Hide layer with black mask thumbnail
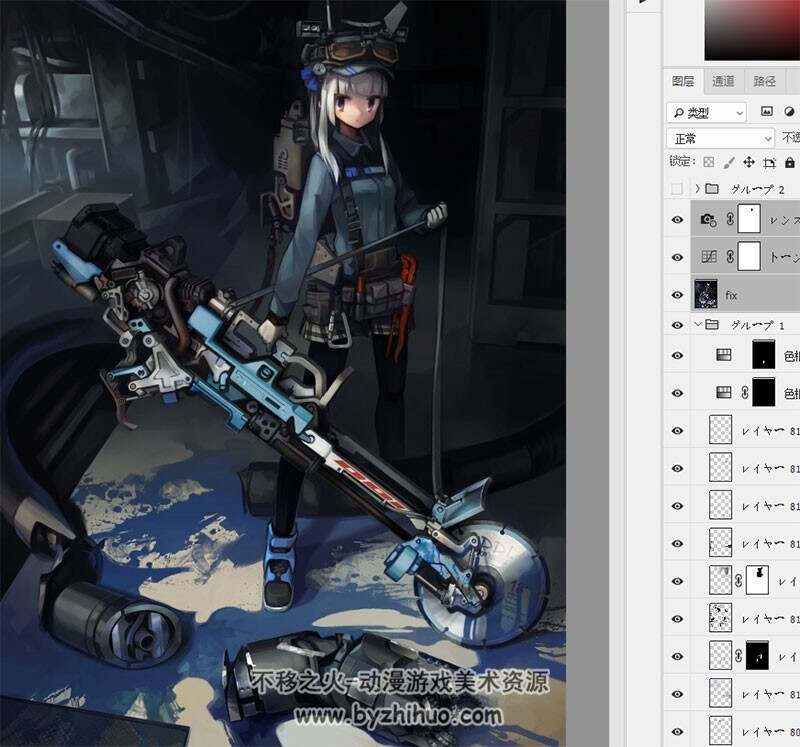This screenshot has width=800, height=747. coord(677,656)
